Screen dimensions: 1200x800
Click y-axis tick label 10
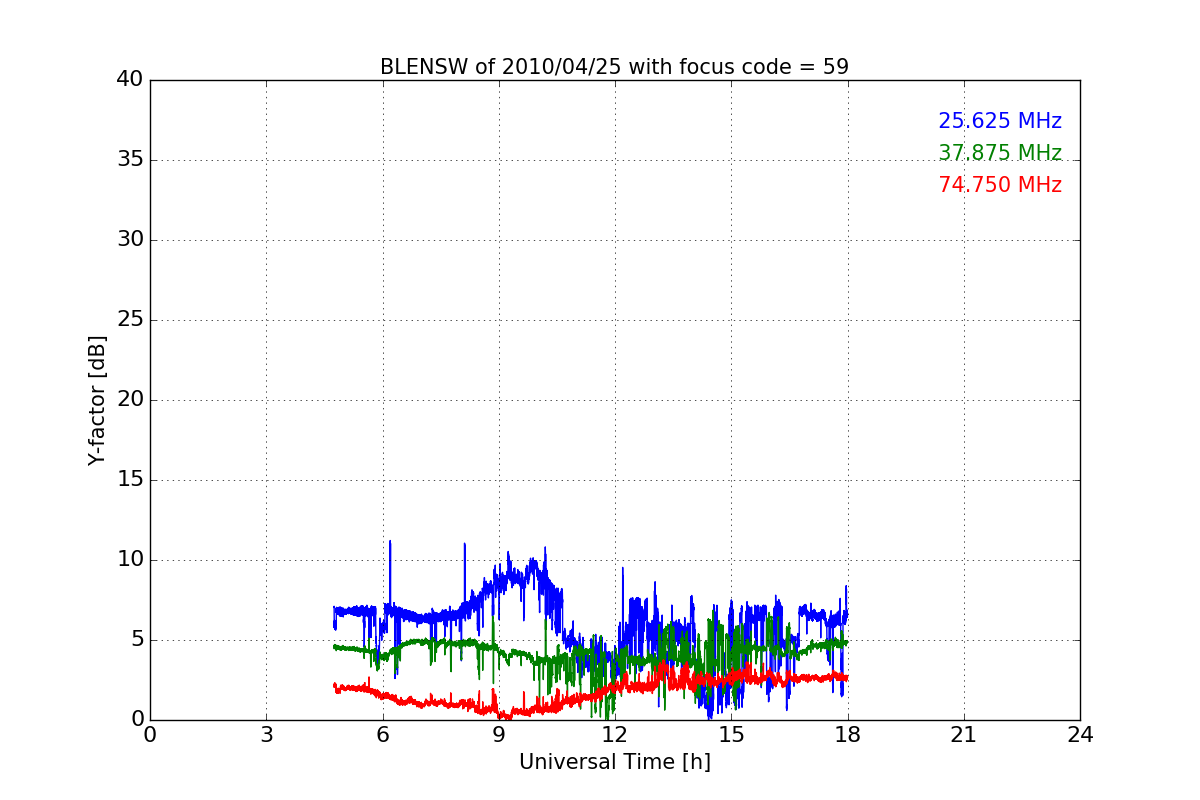pos(130,560)
